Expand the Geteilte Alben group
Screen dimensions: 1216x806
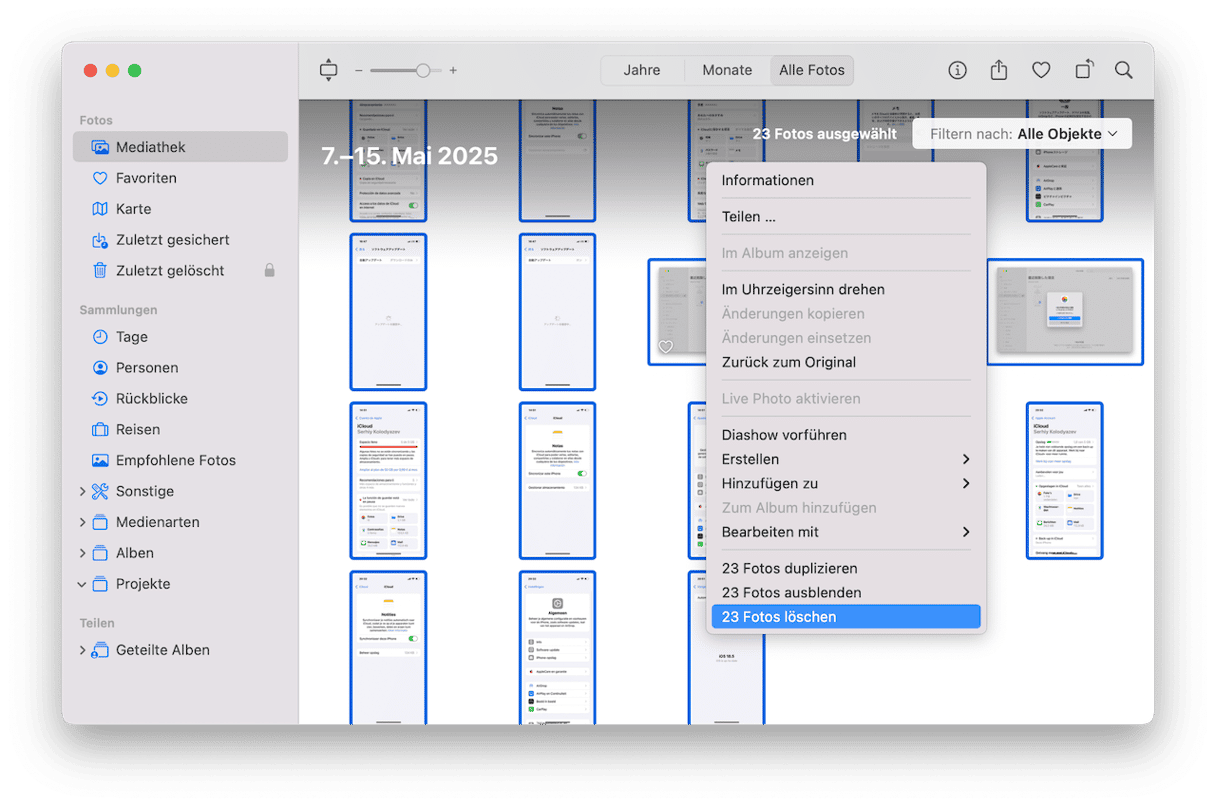(83, 650)
